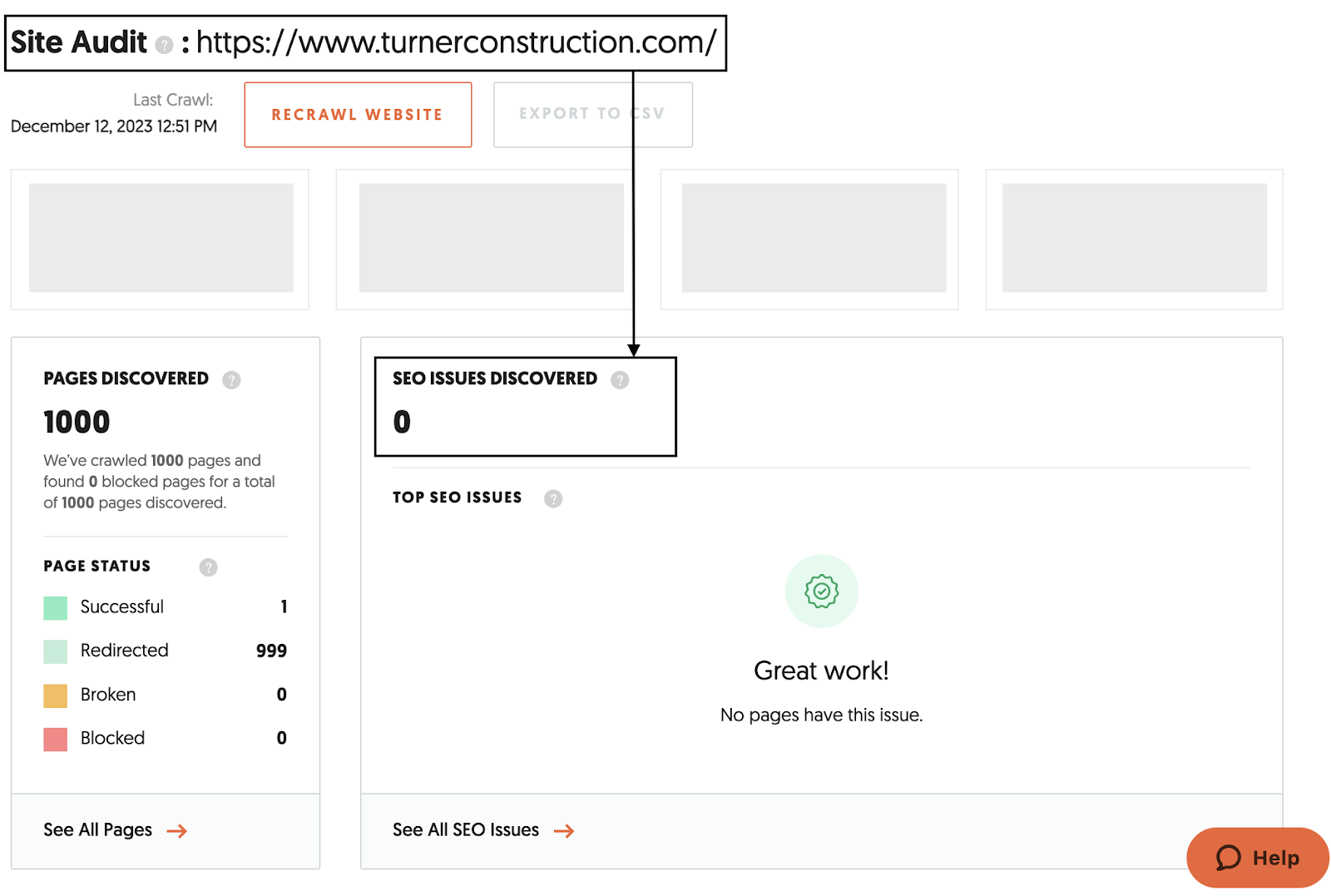Click arrow icon next to See All Pages
1331x896 pixels.
click(x=177, y=831)
